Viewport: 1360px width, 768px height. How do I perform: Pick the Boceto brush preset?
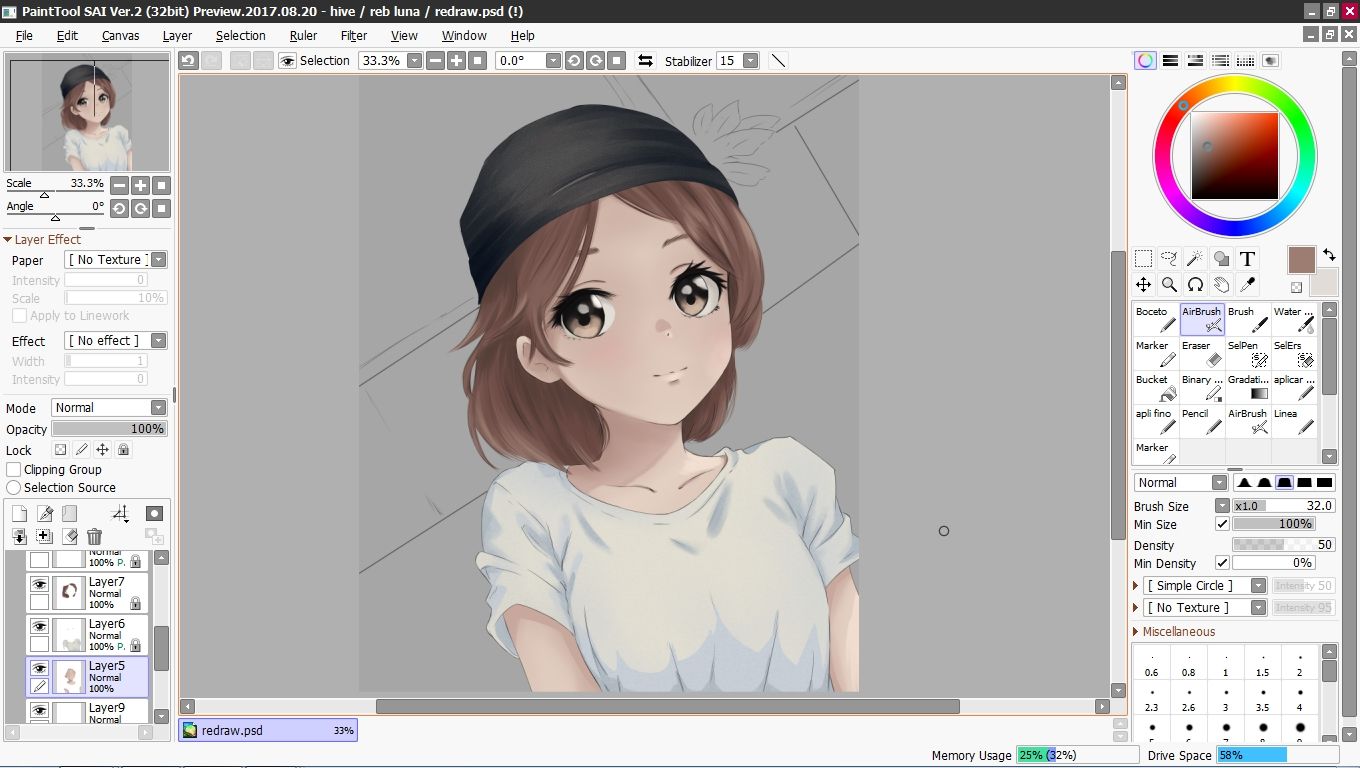(x=1155, y=320)
